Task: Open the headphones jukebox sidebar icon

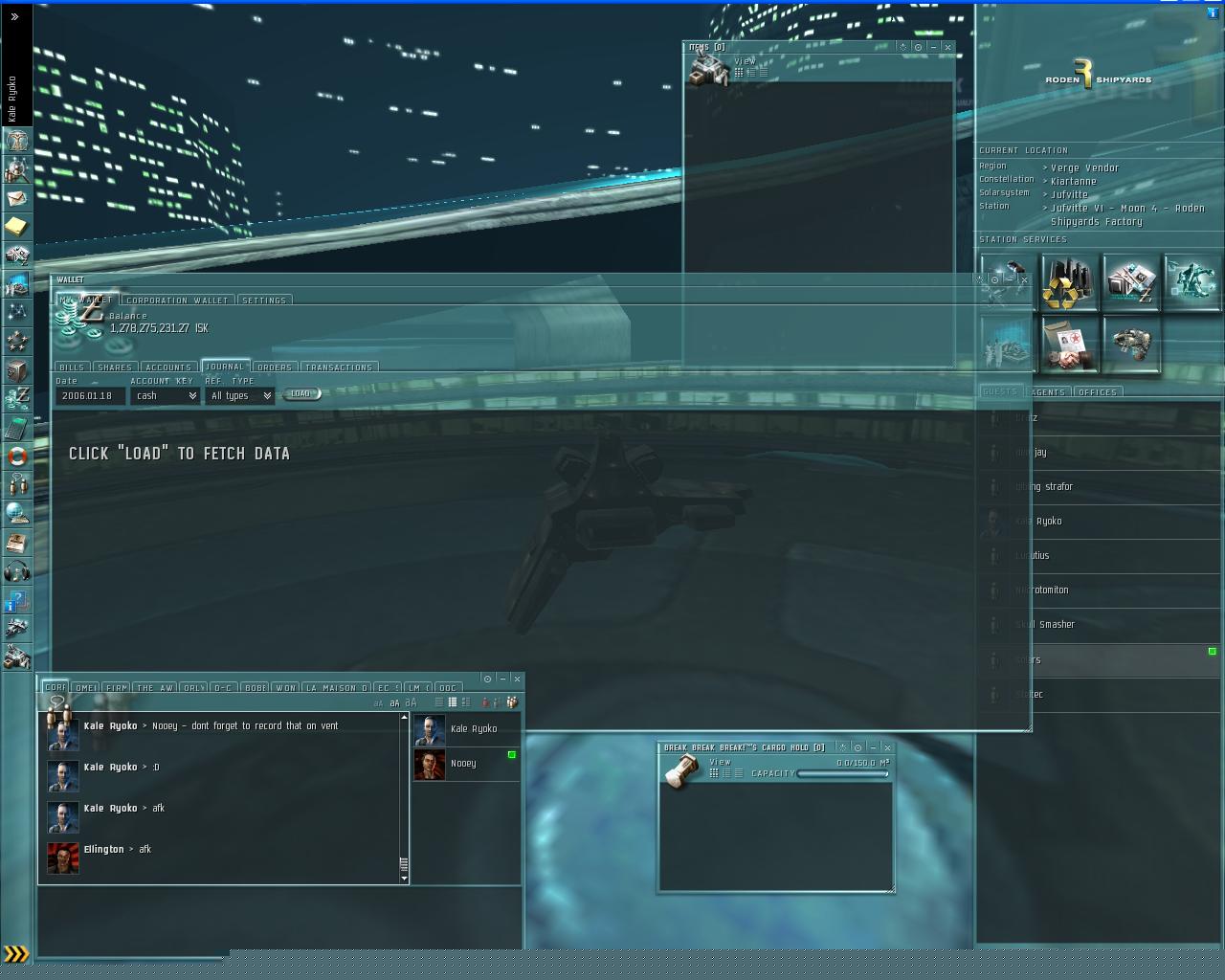Action: click(16, 571)
